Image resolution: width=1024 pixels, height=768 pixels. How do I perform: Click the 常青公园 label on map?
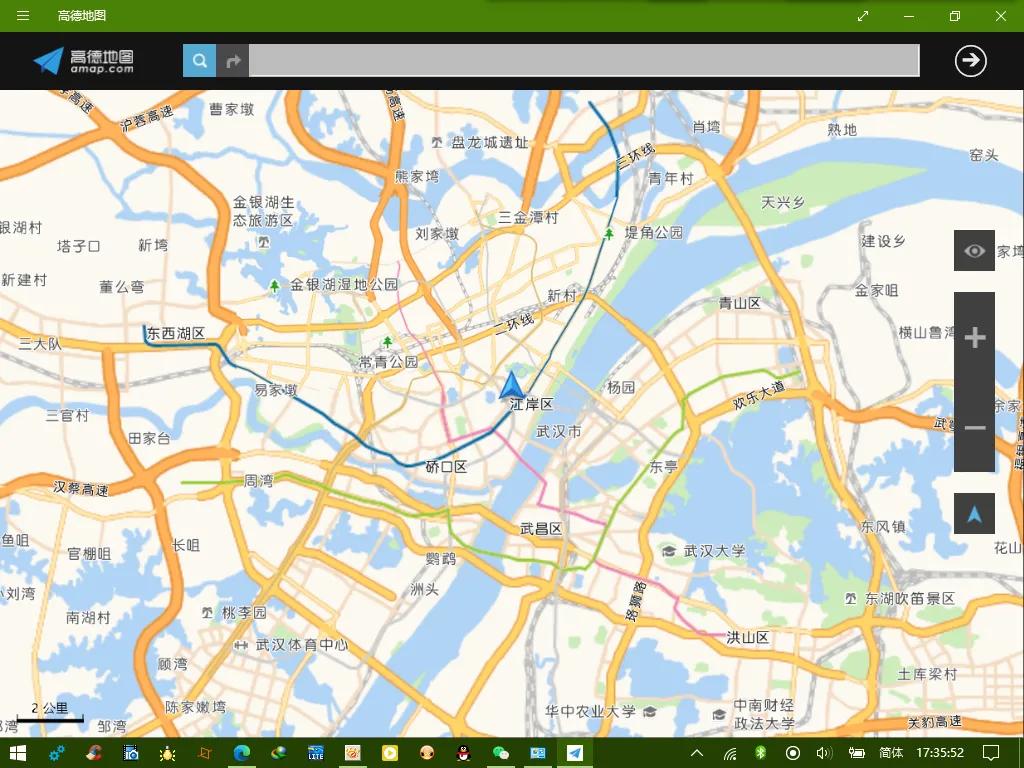pos(389,361)
